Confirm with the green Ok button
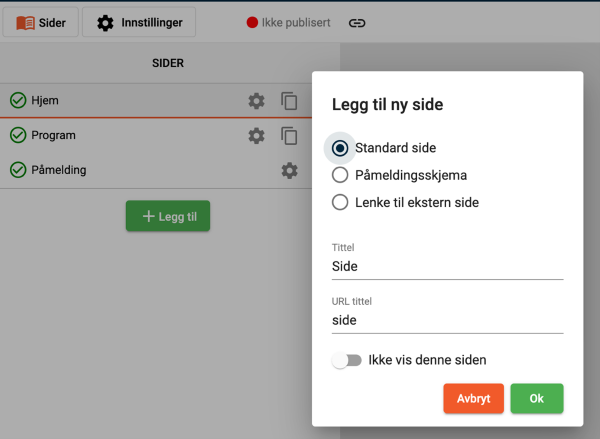600x439 pixels. tap(536, 398)
